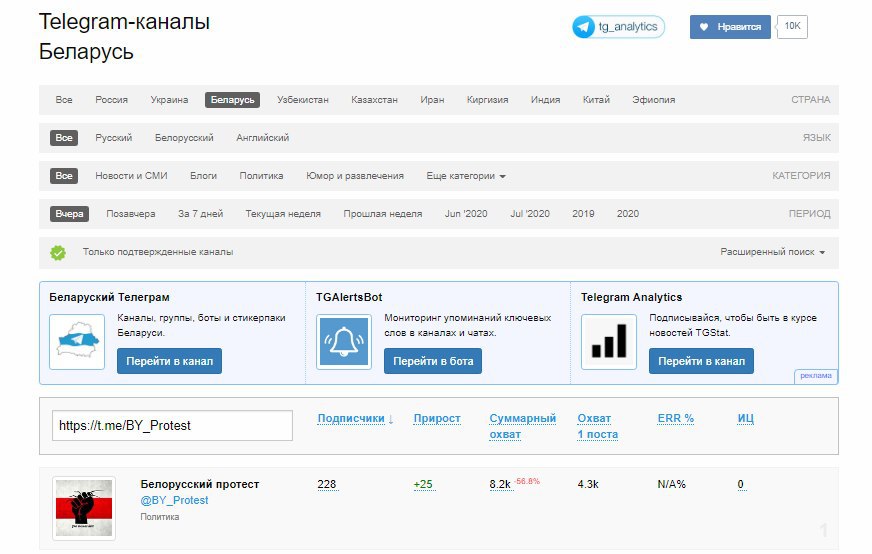
Task: Sort by ИЦ column
Action: point(745,418)
